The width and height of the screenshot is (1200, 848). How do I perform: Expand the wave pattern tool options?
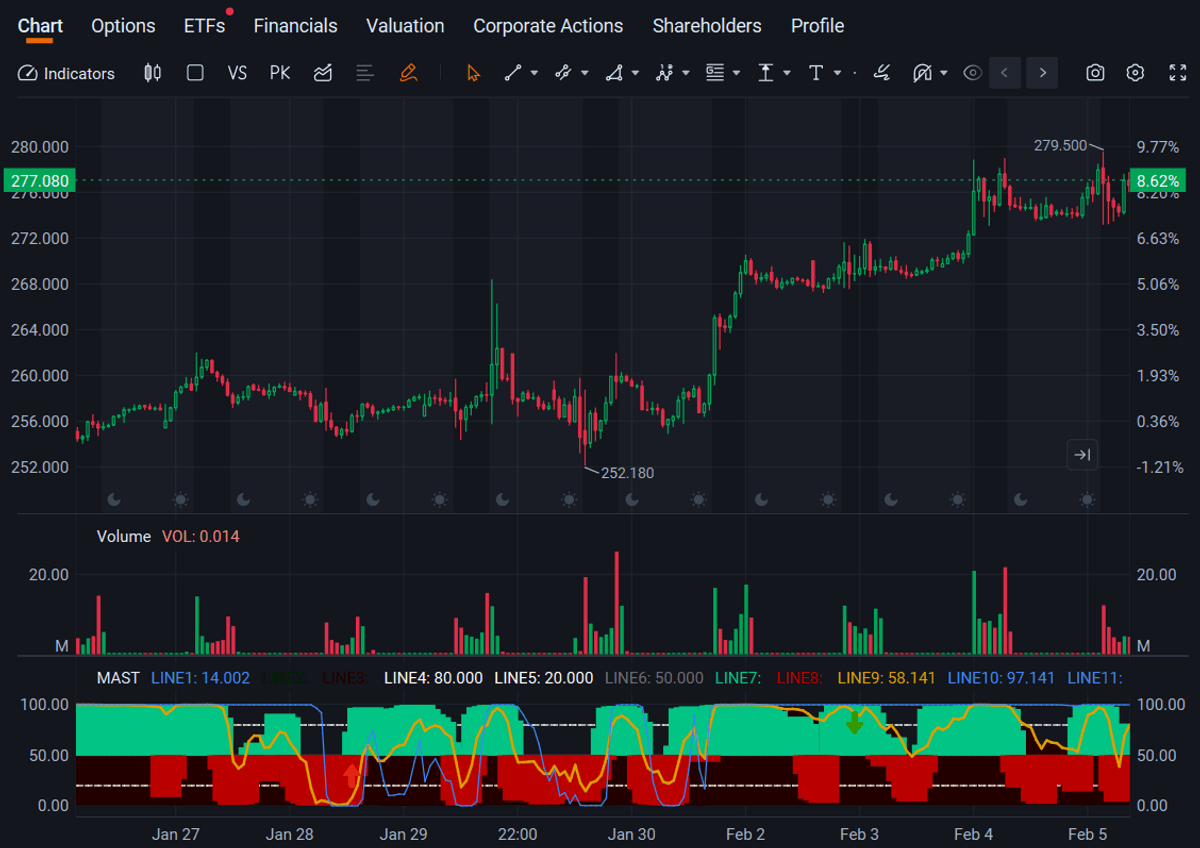pos(686,73)
